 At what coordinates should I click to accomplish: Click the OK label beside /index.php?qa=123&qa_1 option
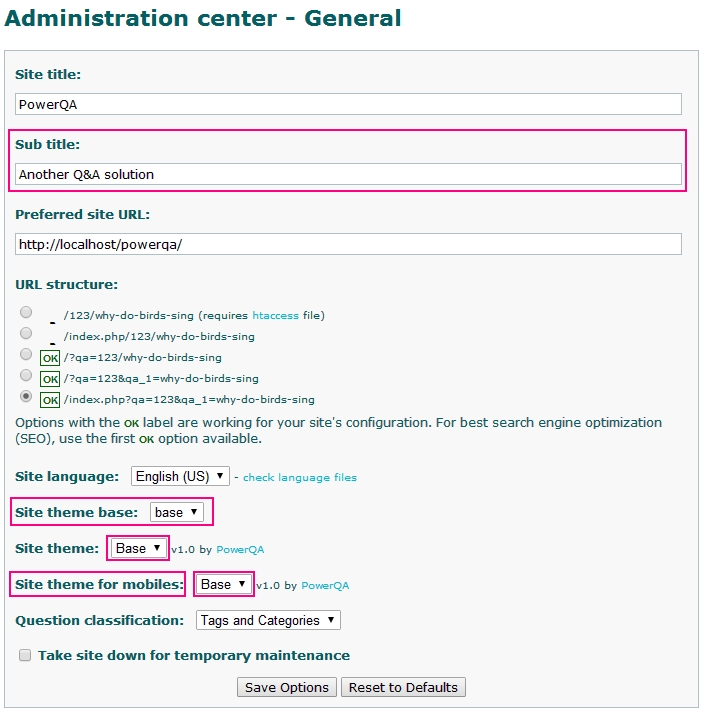49,400
